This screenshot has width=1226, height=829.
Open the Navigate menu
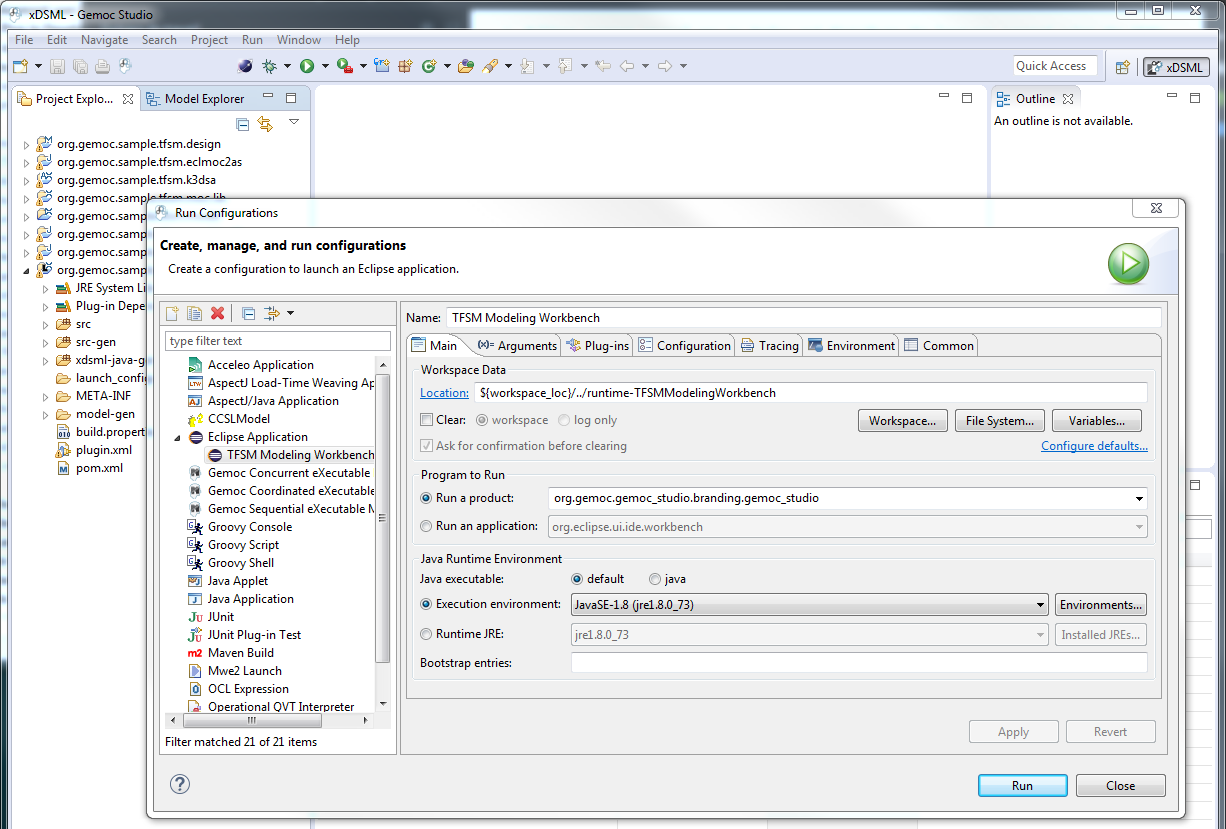(x=104, y=40)
